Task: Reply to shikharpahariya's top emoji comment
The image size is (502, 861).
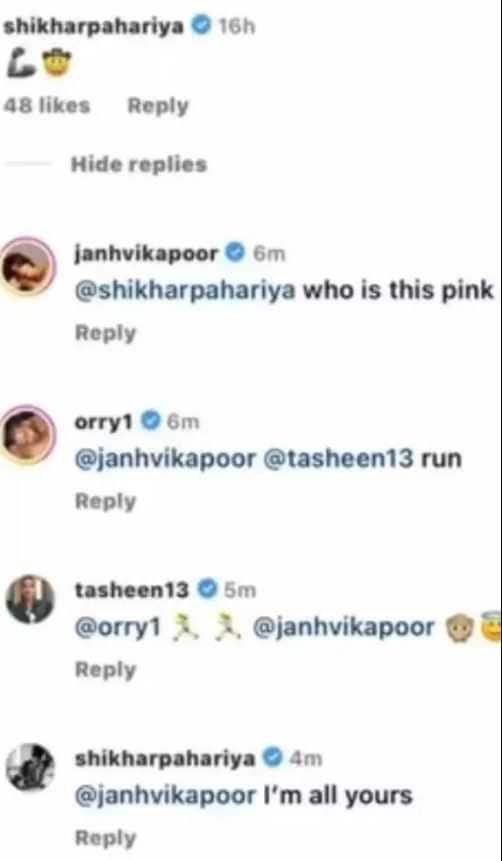Action: (x=158, y=105)
